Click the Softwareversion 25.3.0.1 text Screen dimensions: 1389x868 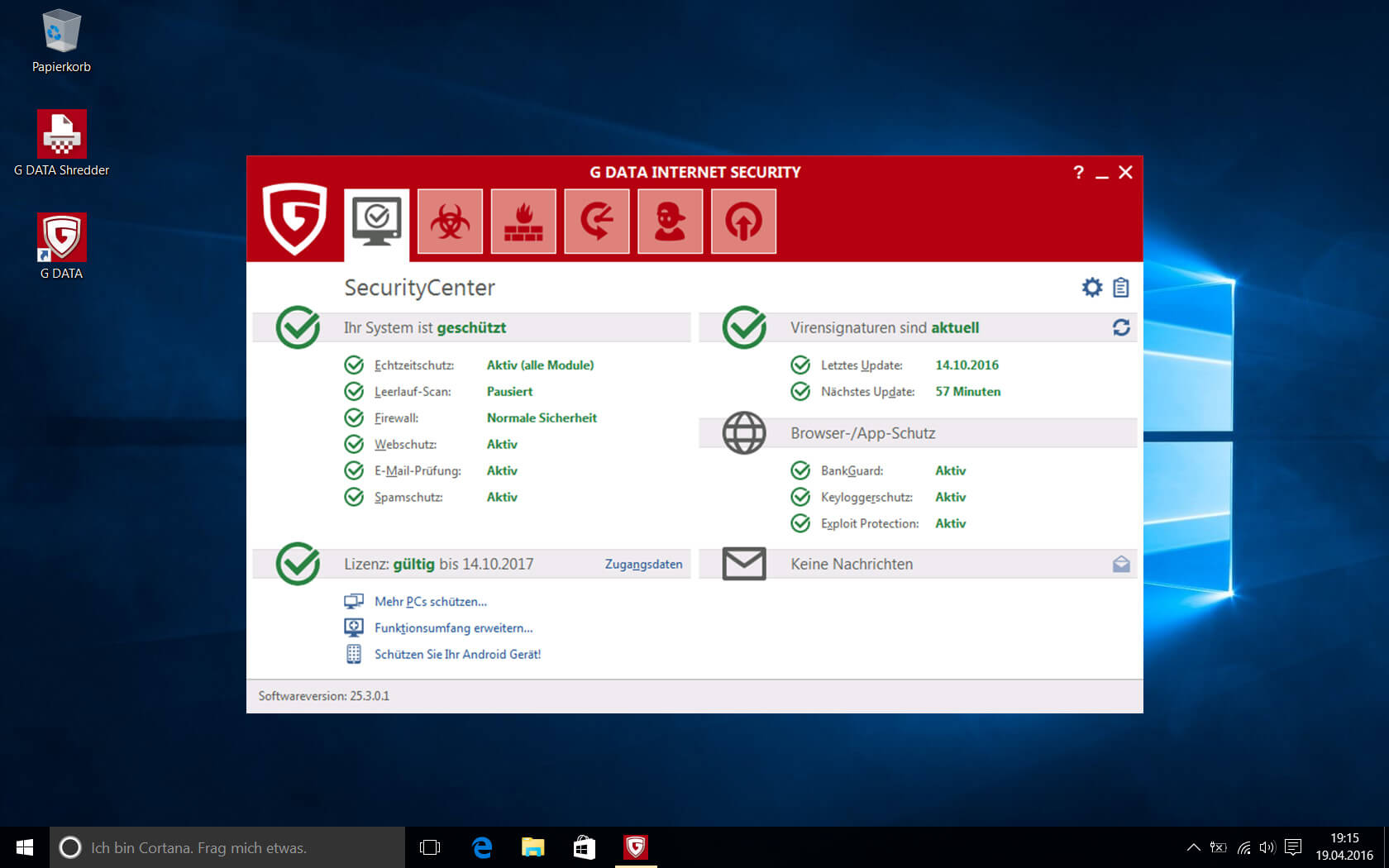click(323, 696)
